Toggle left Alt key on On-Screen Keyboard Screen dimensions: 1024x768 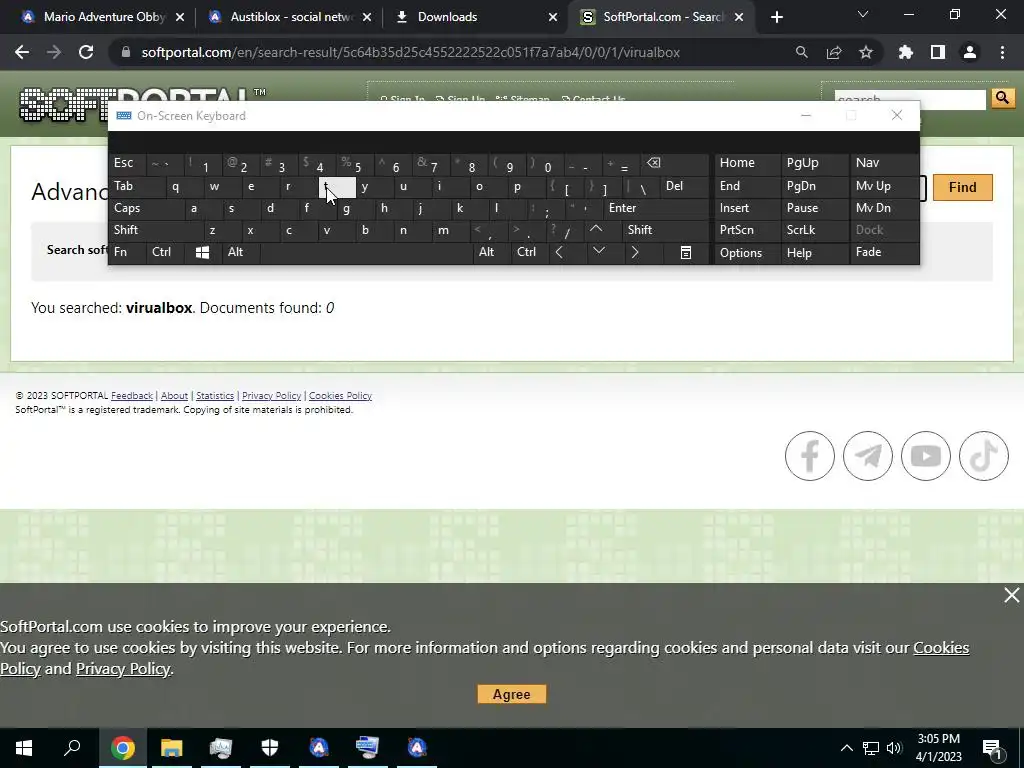(x=240, y=252)
